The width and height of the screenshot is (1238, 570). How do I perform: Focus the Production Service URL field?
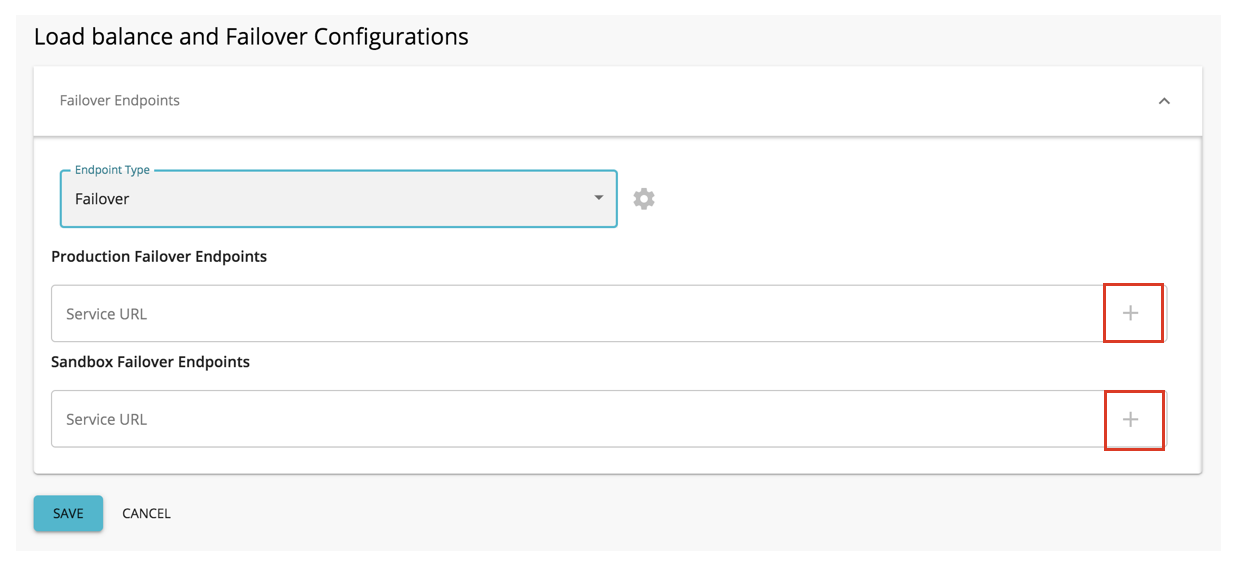[x=575, y=313]
